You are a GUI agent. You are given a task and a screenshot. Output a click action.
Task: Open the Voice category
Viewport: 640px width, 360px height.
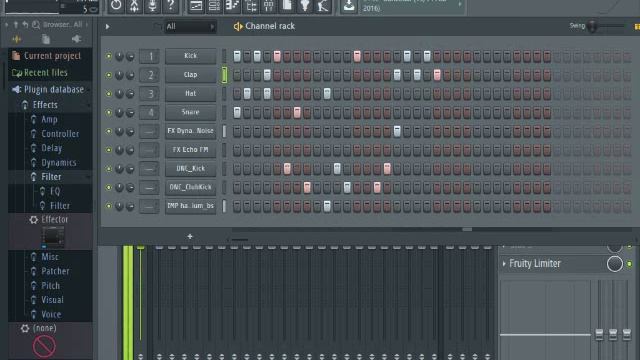pyautogui.click(x=51, y=314)
